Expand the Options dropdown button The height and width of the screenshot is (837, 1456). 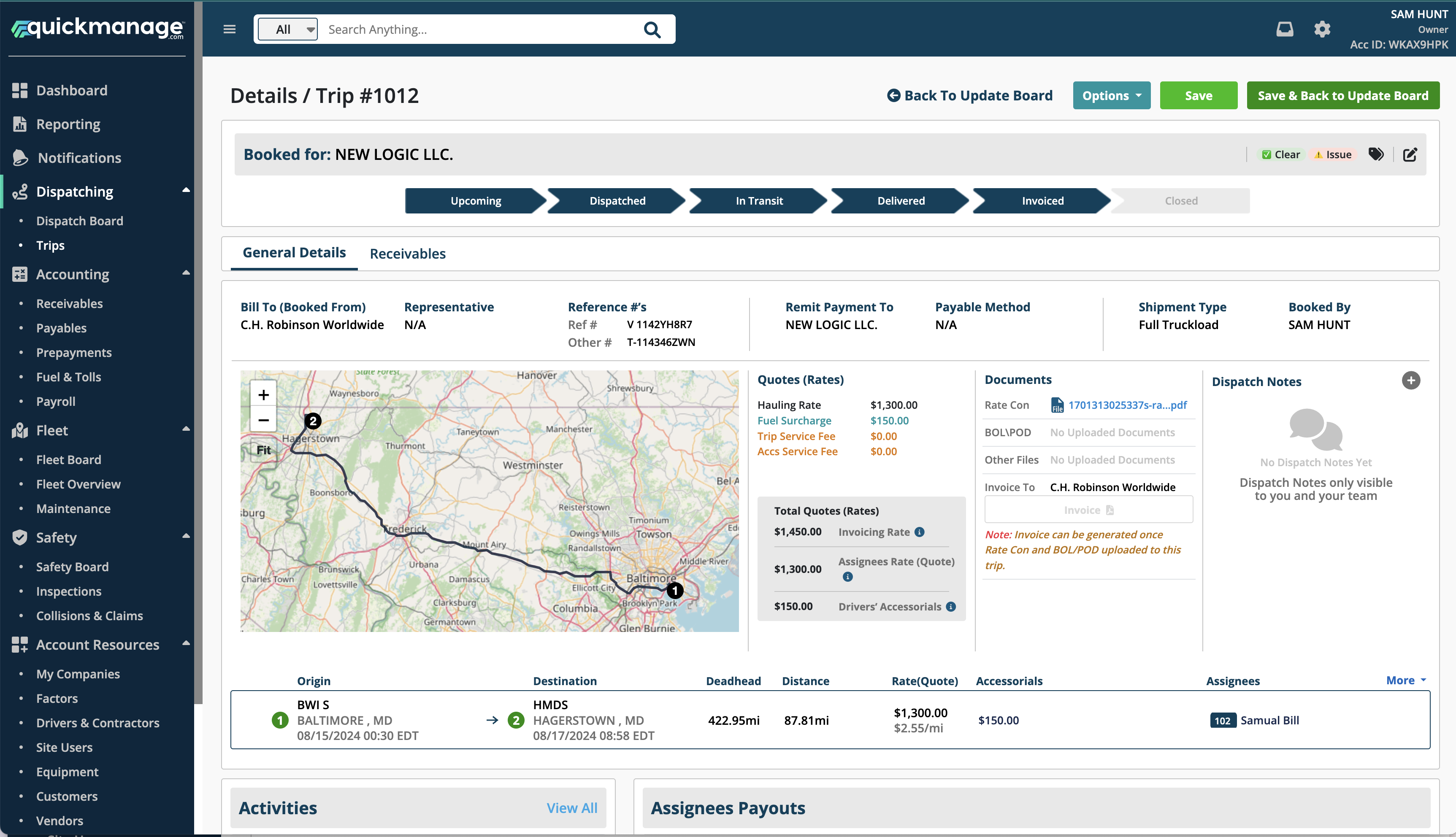coord(1111,95)
